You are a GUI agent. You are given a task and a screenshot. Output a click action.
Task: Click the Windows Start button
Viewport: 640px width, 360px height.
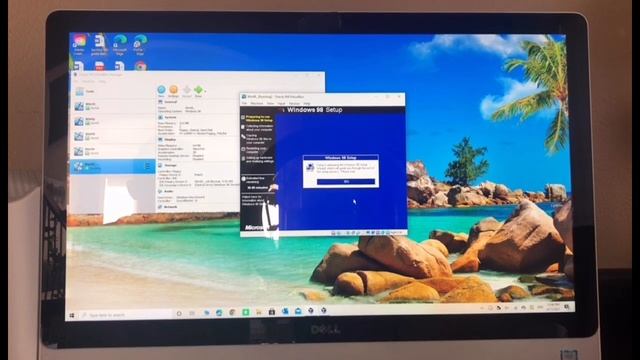pos(72,315)
